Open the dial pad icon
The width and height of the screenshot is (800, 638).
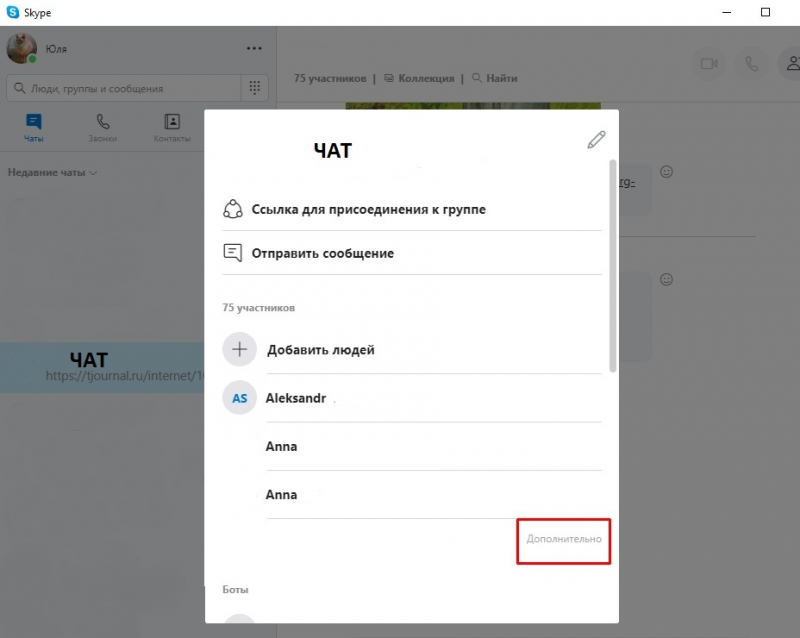(255, 88)
